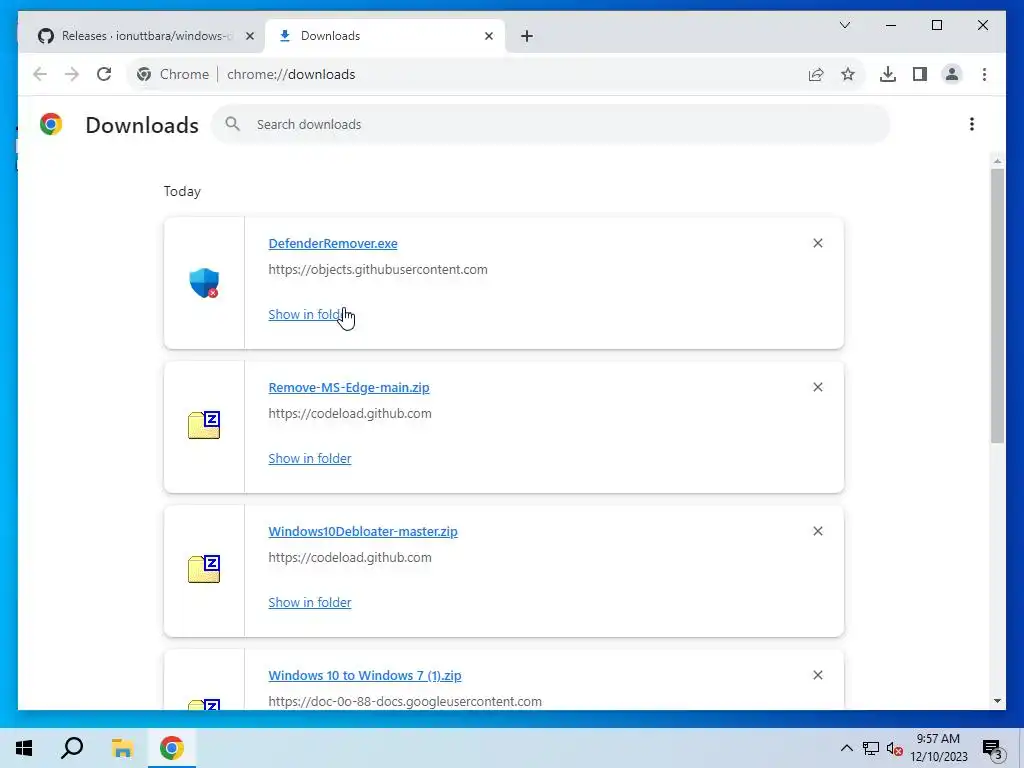Image resolution: width=1024 pixels, height=768 pixels.
Task: Bookmark this tab with the star icon
Action: 848,74
